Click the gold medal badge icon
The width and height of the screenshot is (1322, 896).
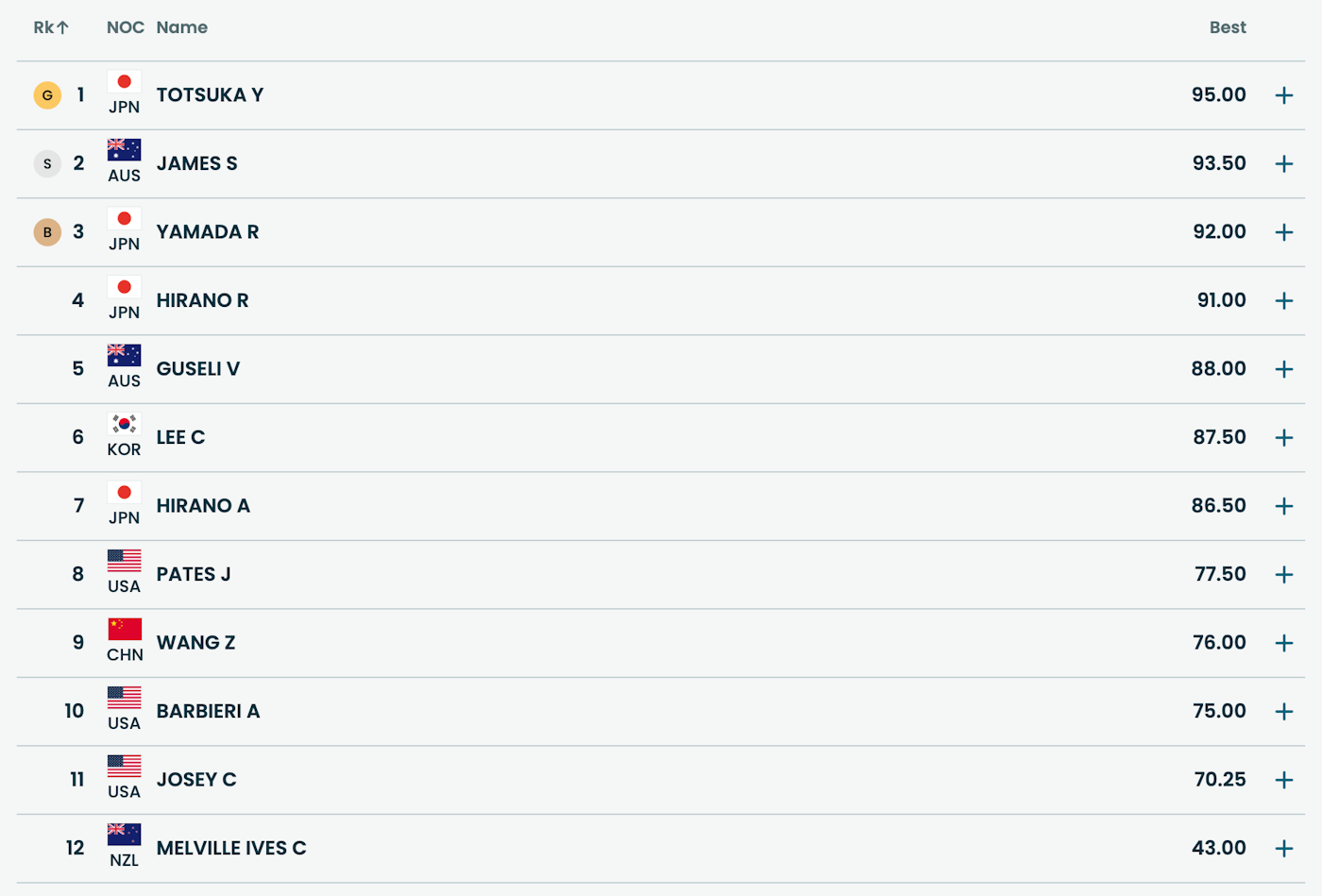tap(47, 95)
